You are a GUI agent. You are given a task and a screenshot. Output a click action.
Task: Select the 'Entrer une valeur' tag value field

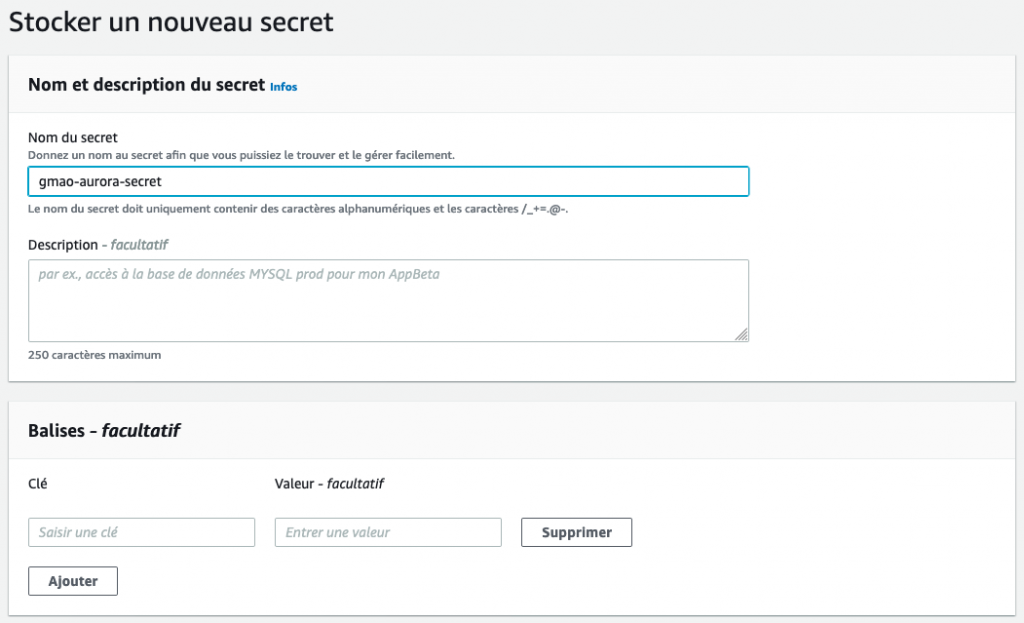pos(387,532)
